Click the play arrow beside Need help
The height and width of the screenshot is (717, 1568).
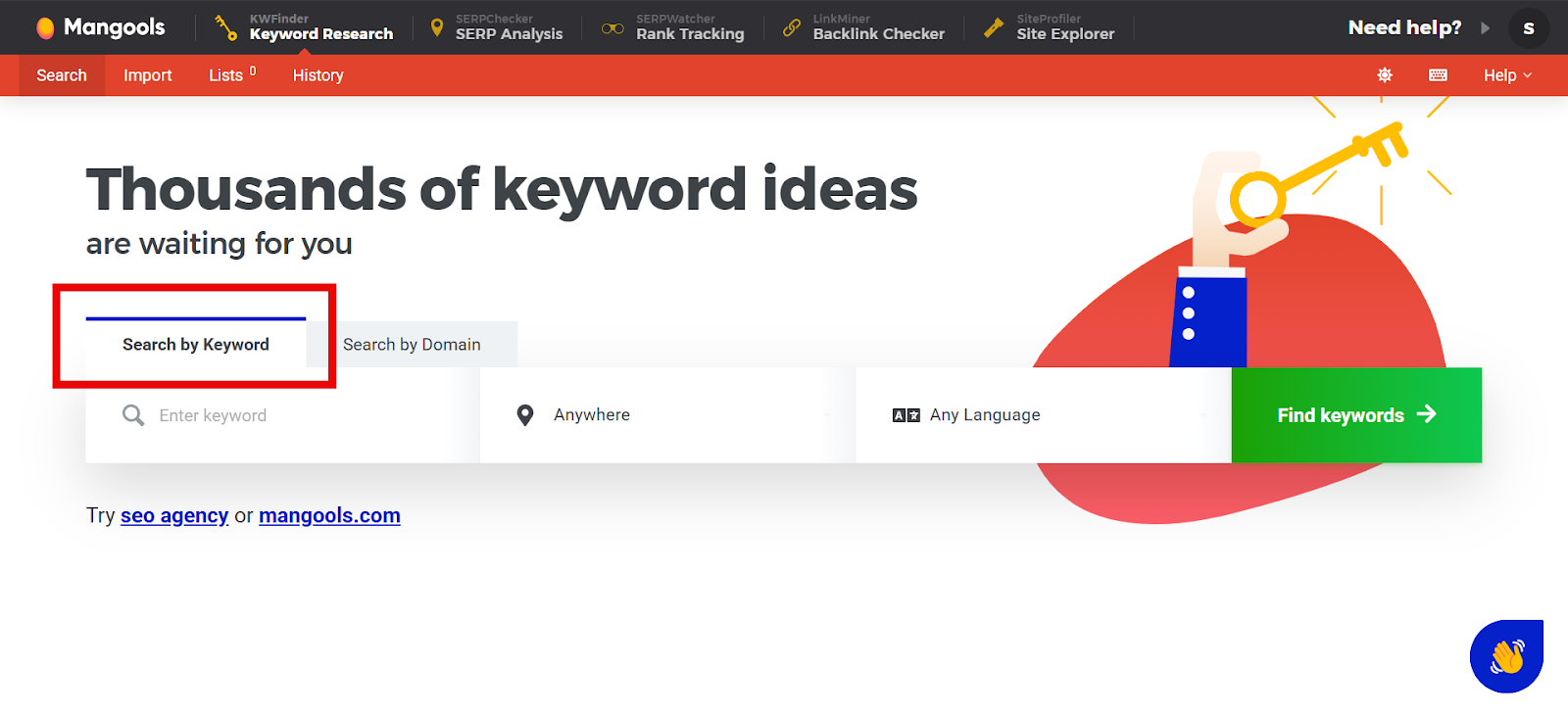(x=1486, y=27)
